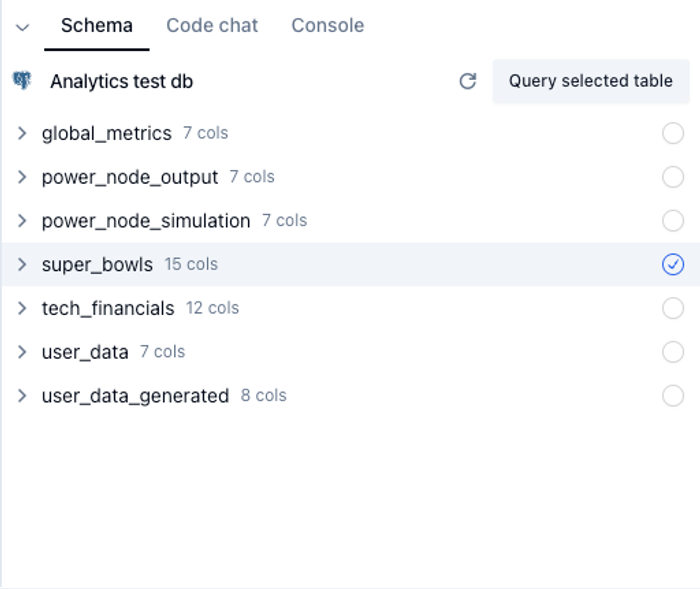Collapse the panel using top-left chevron
Image resolution: width=700 pixels, height=589 pixels.
(x=22, y=27)
